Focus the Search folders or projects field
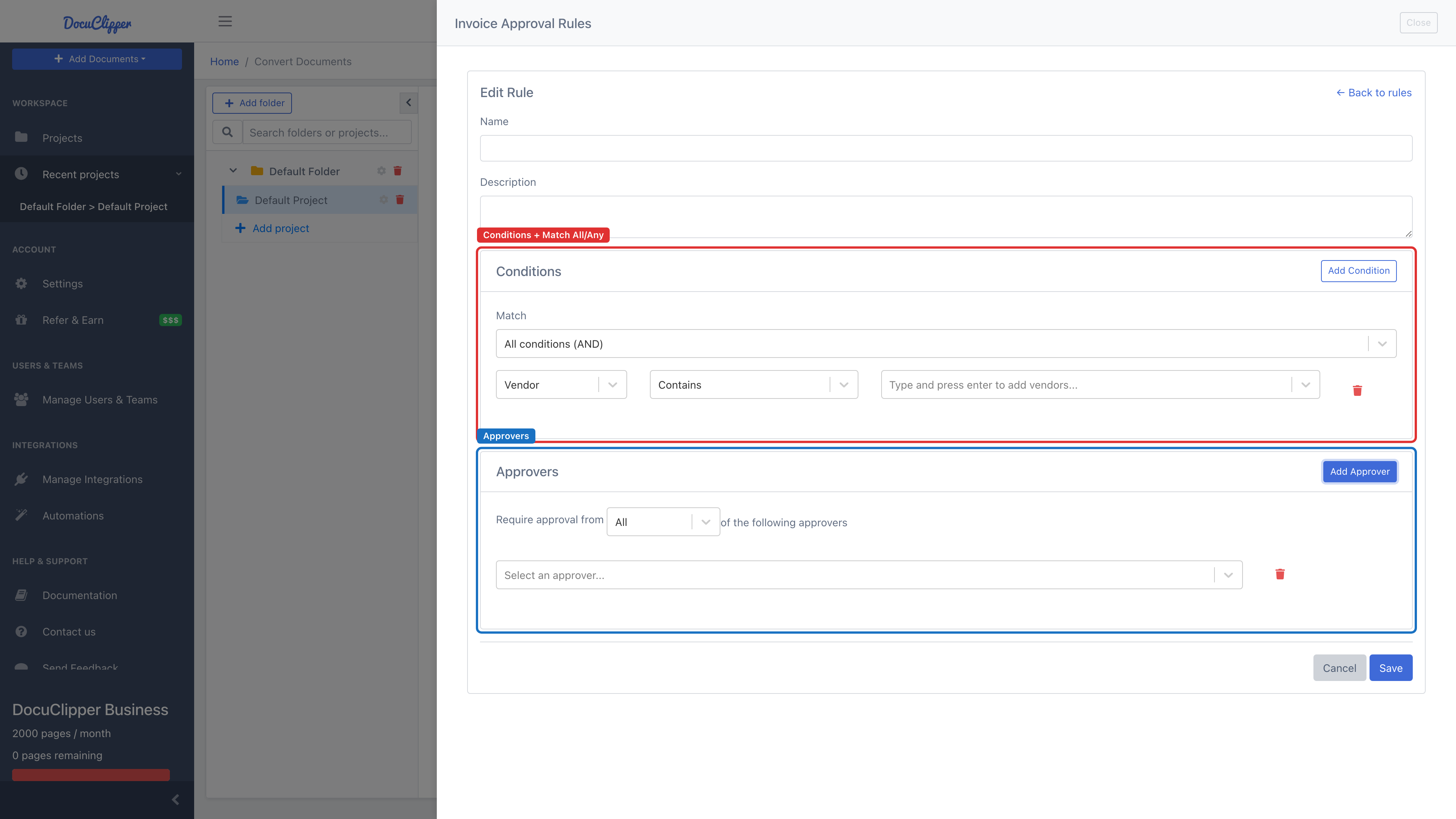This screenshot has height=819, width=1456. click(327, 132)
